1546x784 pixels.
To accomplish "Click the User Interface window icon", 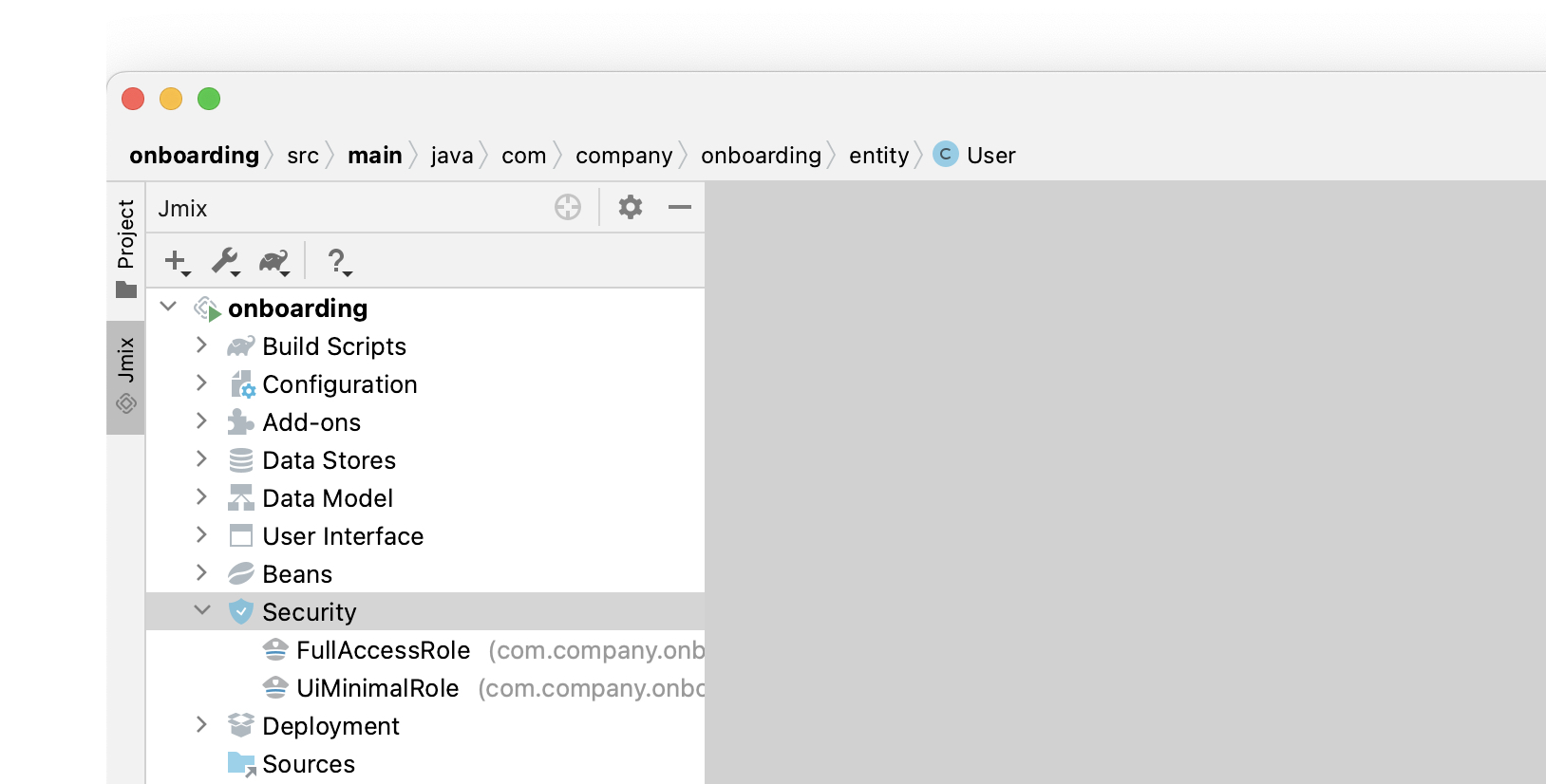I will pos(241,536).
